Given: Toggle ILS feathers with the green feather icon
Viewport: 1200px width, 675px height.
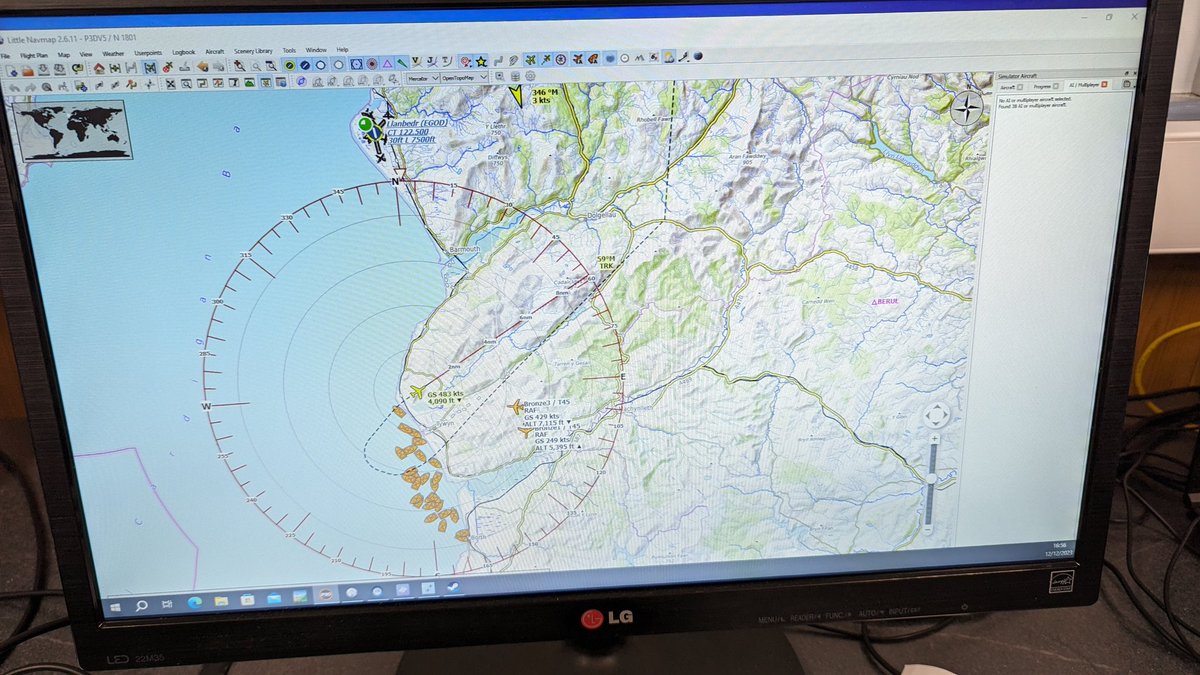Looking at the screenshot, I should coord(402,64).
